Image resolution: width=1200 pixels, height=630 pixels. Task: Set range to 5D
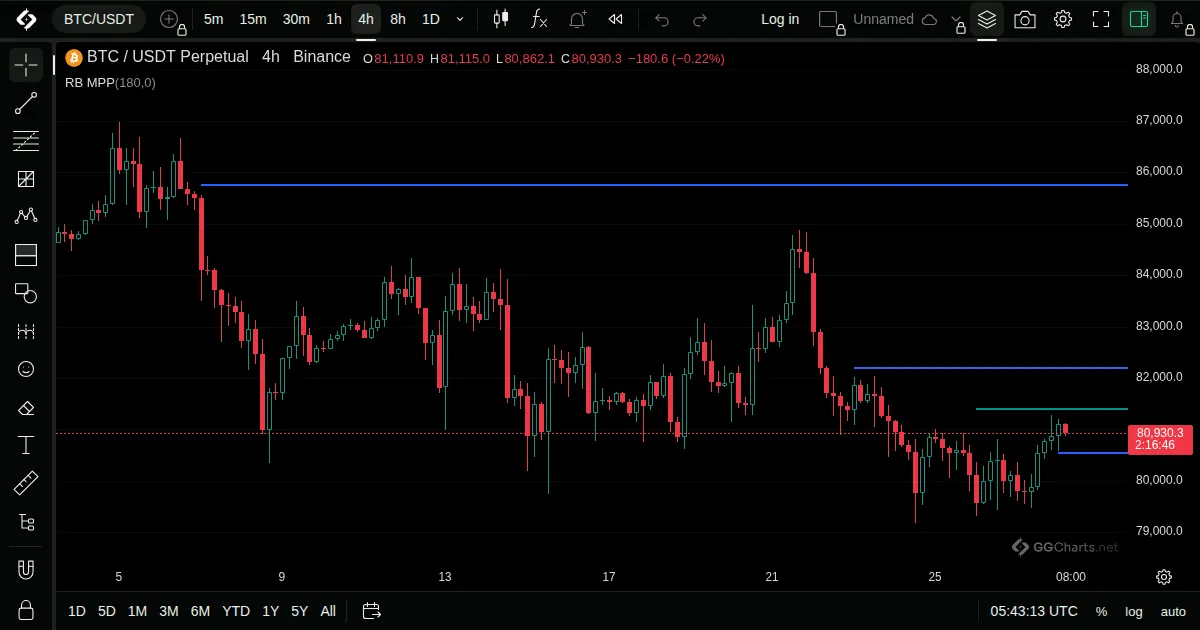coord(106,611)
